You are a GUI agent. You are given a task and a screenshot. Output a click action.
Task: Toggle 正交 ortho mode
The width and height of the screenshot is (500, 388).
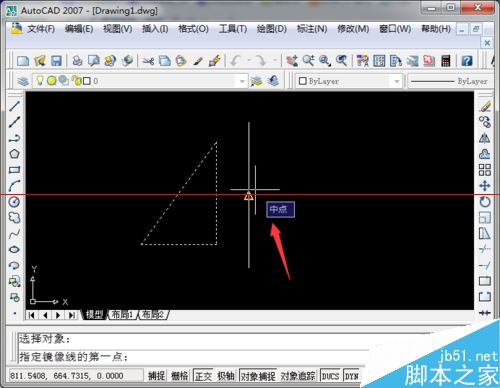(x=203, y=376)
